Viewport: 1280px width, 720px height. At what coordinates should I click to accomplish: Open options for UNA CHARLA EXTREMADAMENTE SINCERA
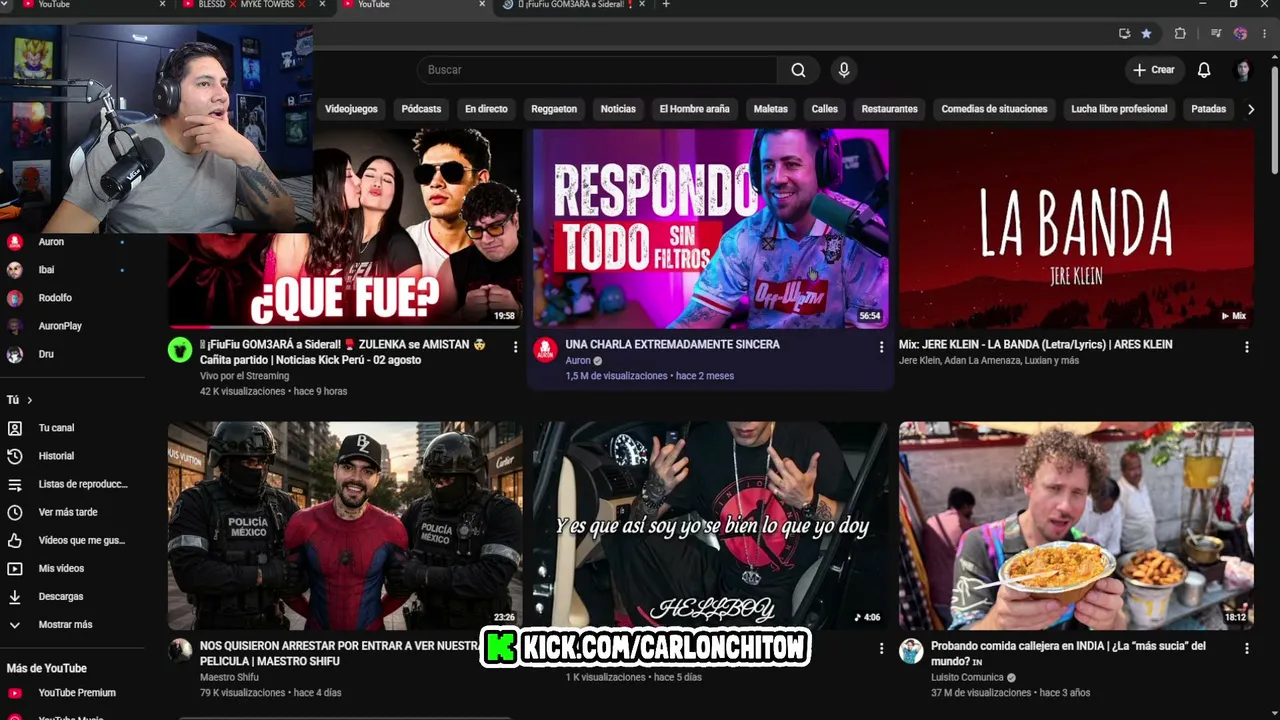tap(881, 347)
